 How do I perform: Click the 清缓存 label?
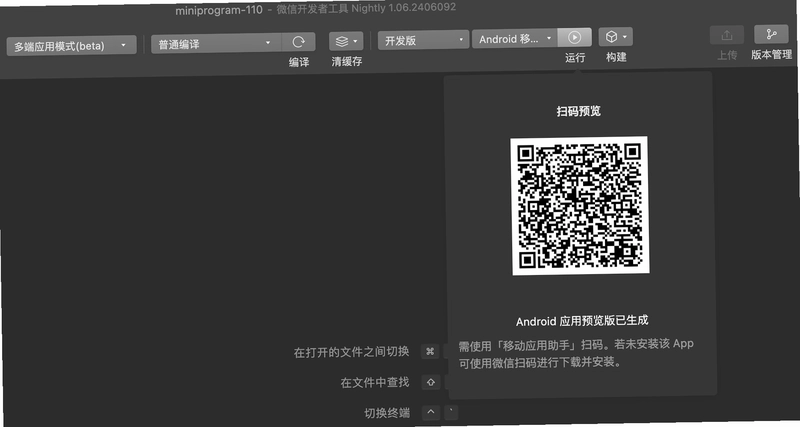tap(347, 61)
